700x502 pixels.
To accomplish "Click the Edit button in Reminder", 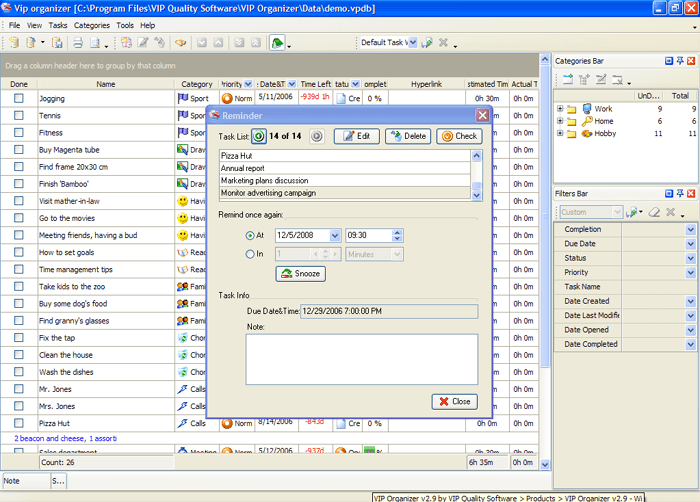I will click(357, 136).
